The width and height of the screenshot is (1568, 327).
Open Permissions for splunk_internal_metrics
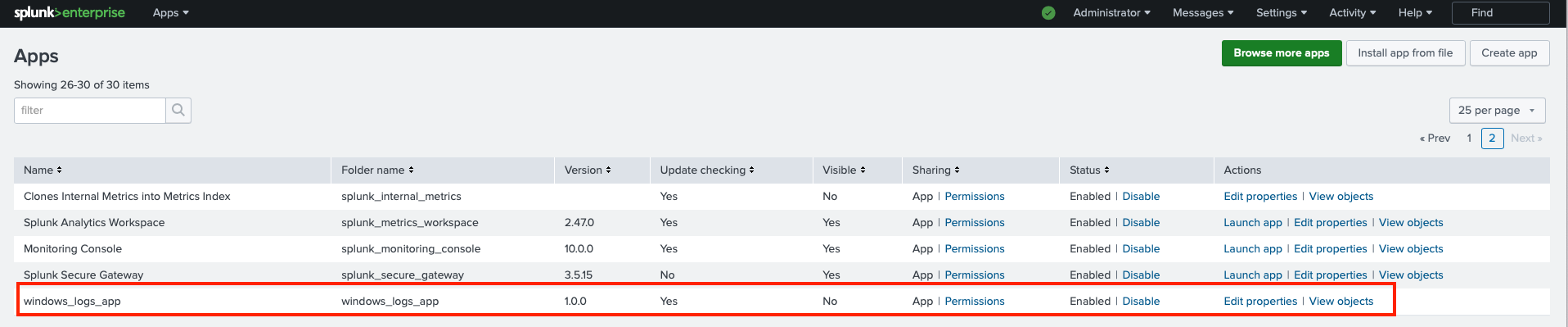coord(974,196)
